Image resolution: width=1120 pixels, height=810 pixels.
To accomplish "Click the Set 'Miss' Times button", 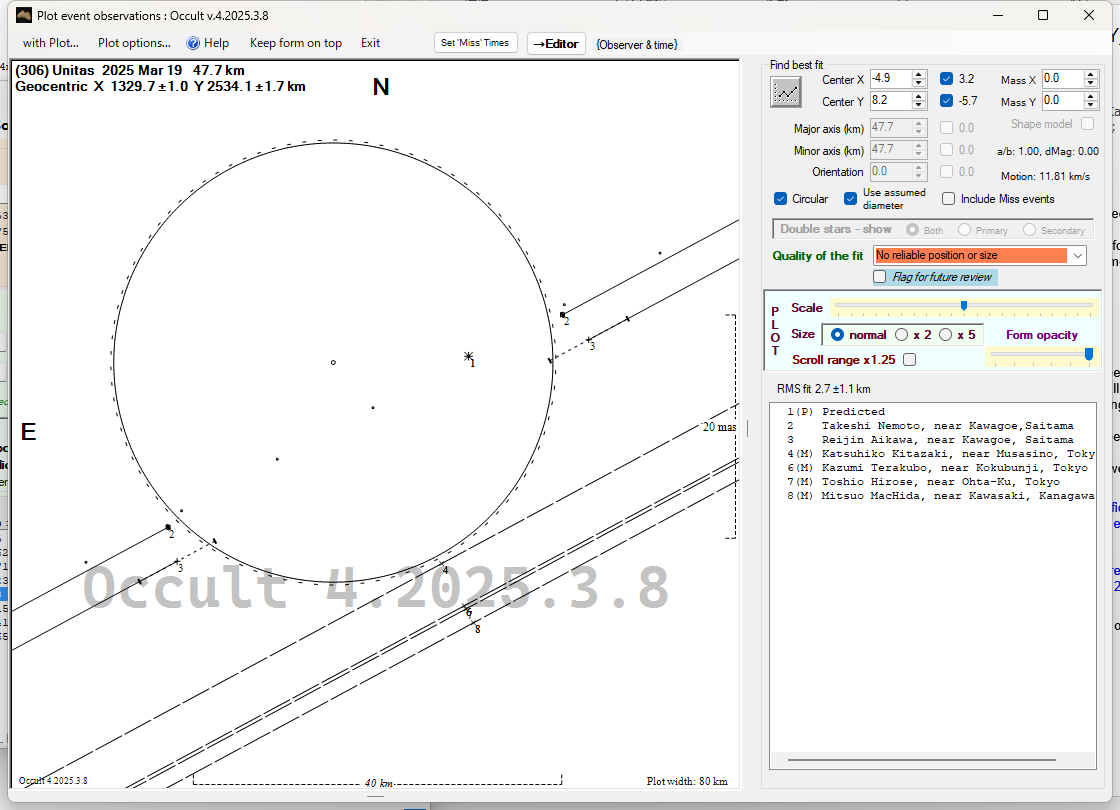I will point(475,43).
